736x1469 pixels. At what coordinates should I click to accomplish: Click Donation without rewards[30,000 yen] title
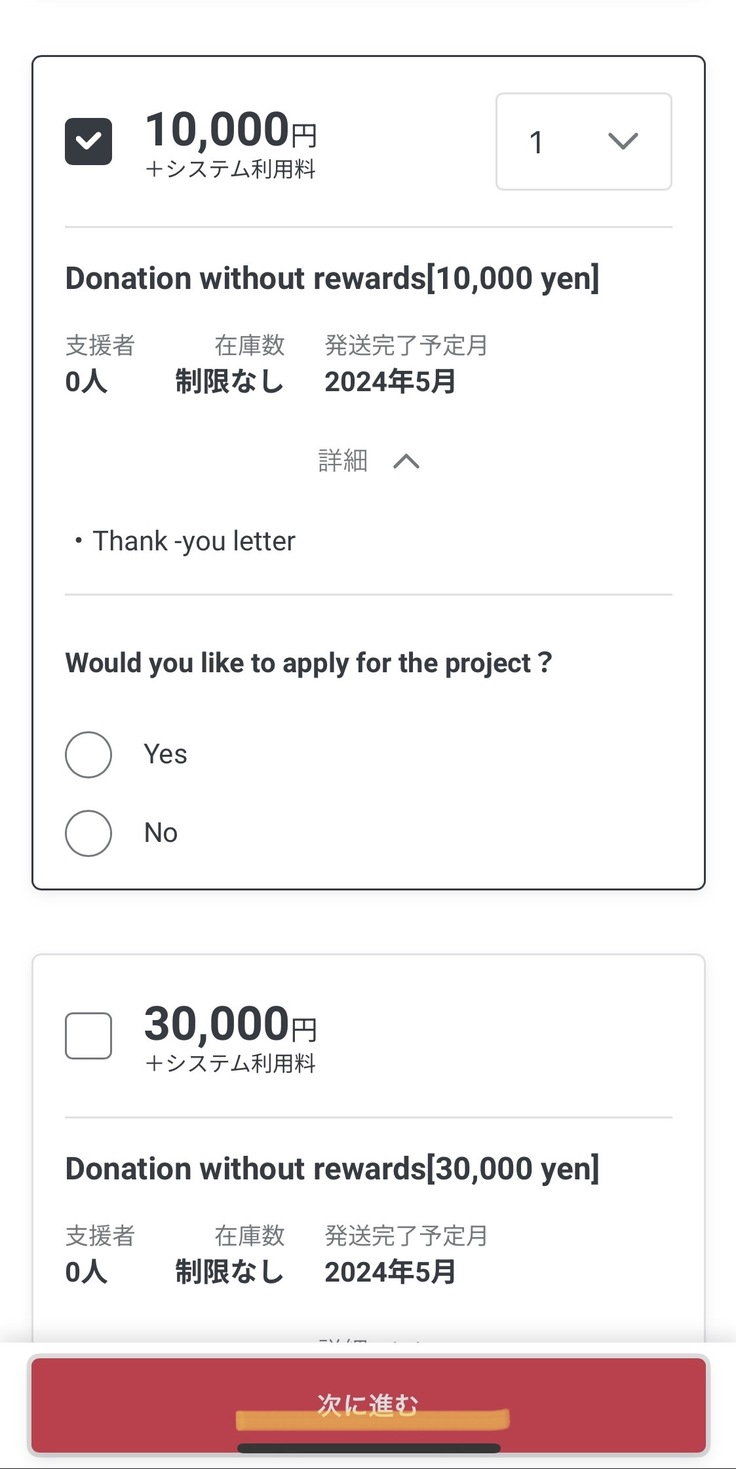(332, 1169)
